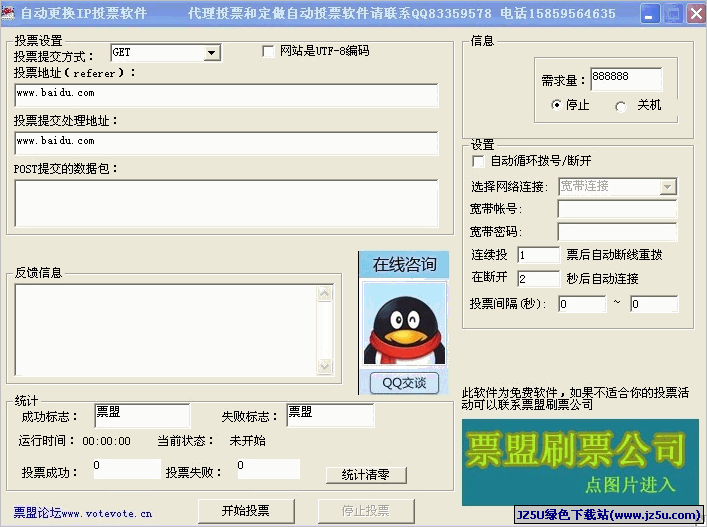Viewport: 707px width, 527px height.
Task: Close the voting software window
Action: [x=696, y=14]
